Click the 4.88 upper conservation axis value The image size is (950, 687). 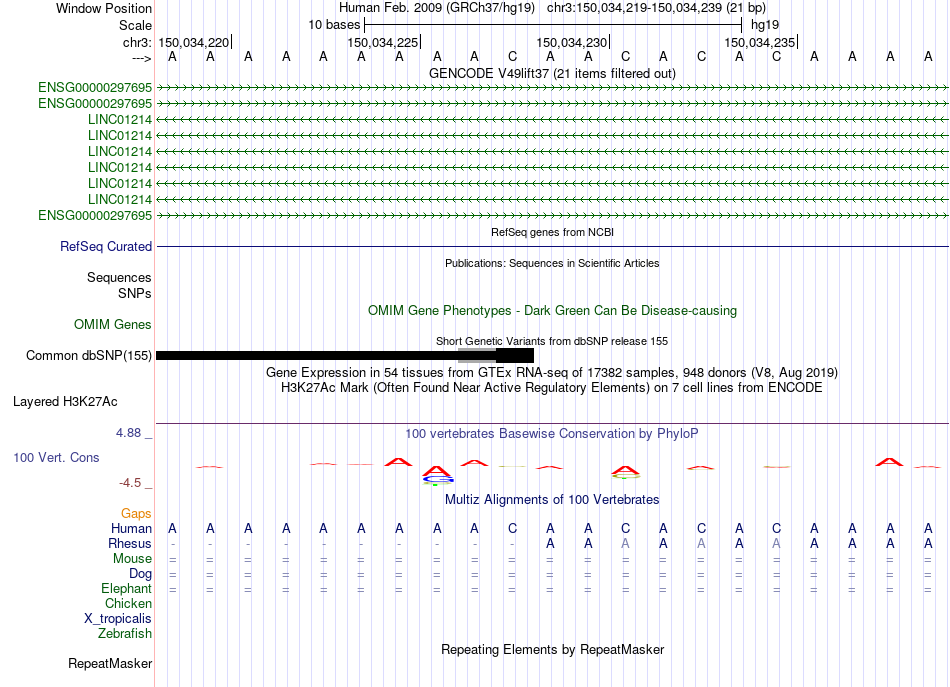coord(128,433)
